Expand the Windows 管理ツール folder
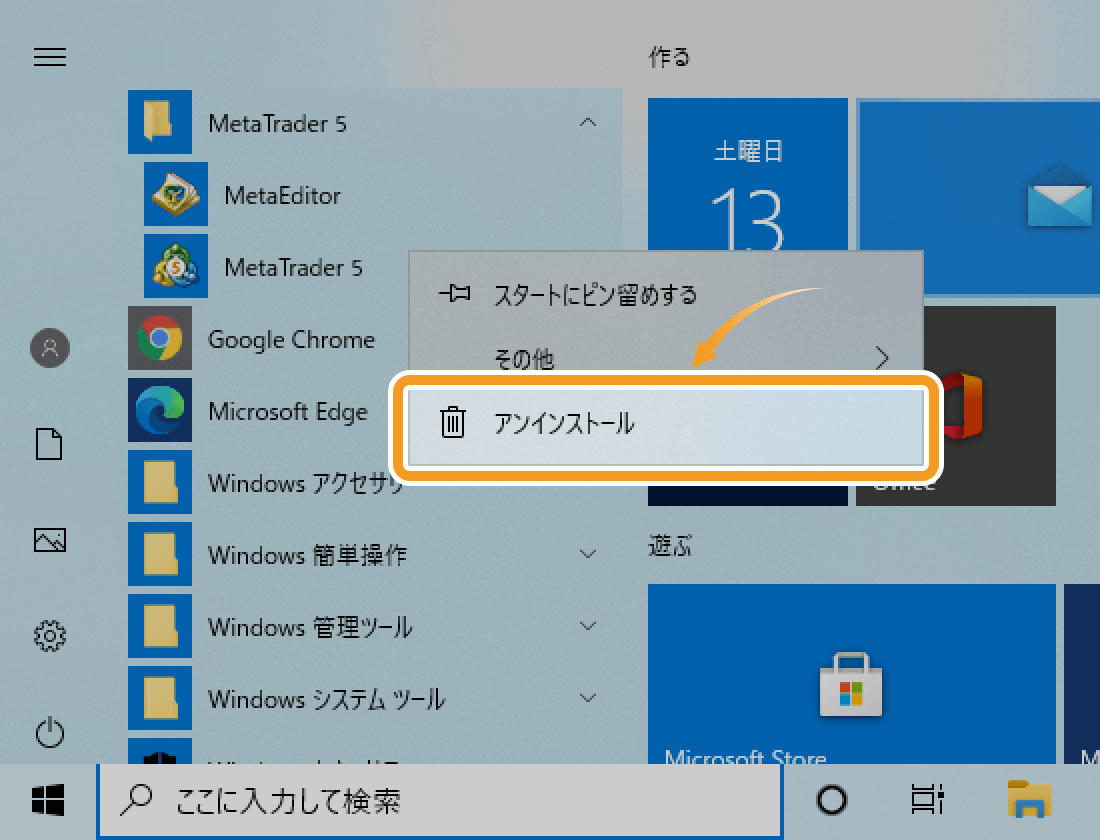The height and width of the screenshot is (840, 1100). pos(588,627)
